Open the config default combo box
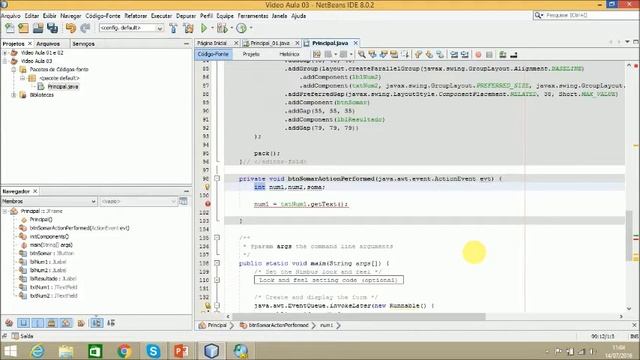Image resolution: width=640 pixels, height=360 pixels. tap(131, 28)
